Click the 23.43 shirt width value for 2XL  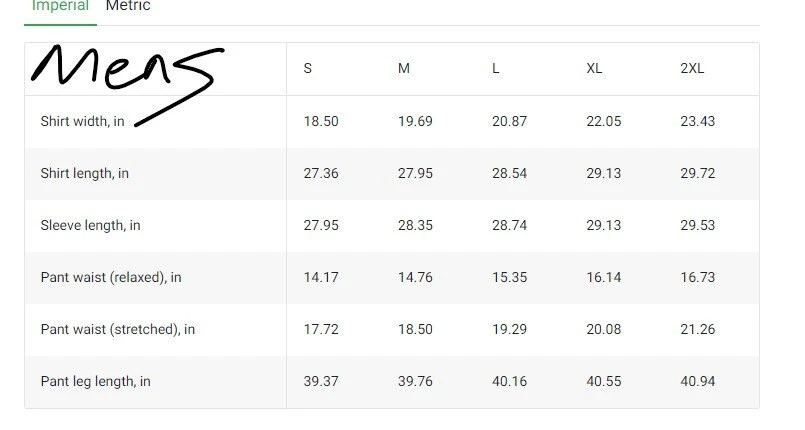click(x=698, y=121)
